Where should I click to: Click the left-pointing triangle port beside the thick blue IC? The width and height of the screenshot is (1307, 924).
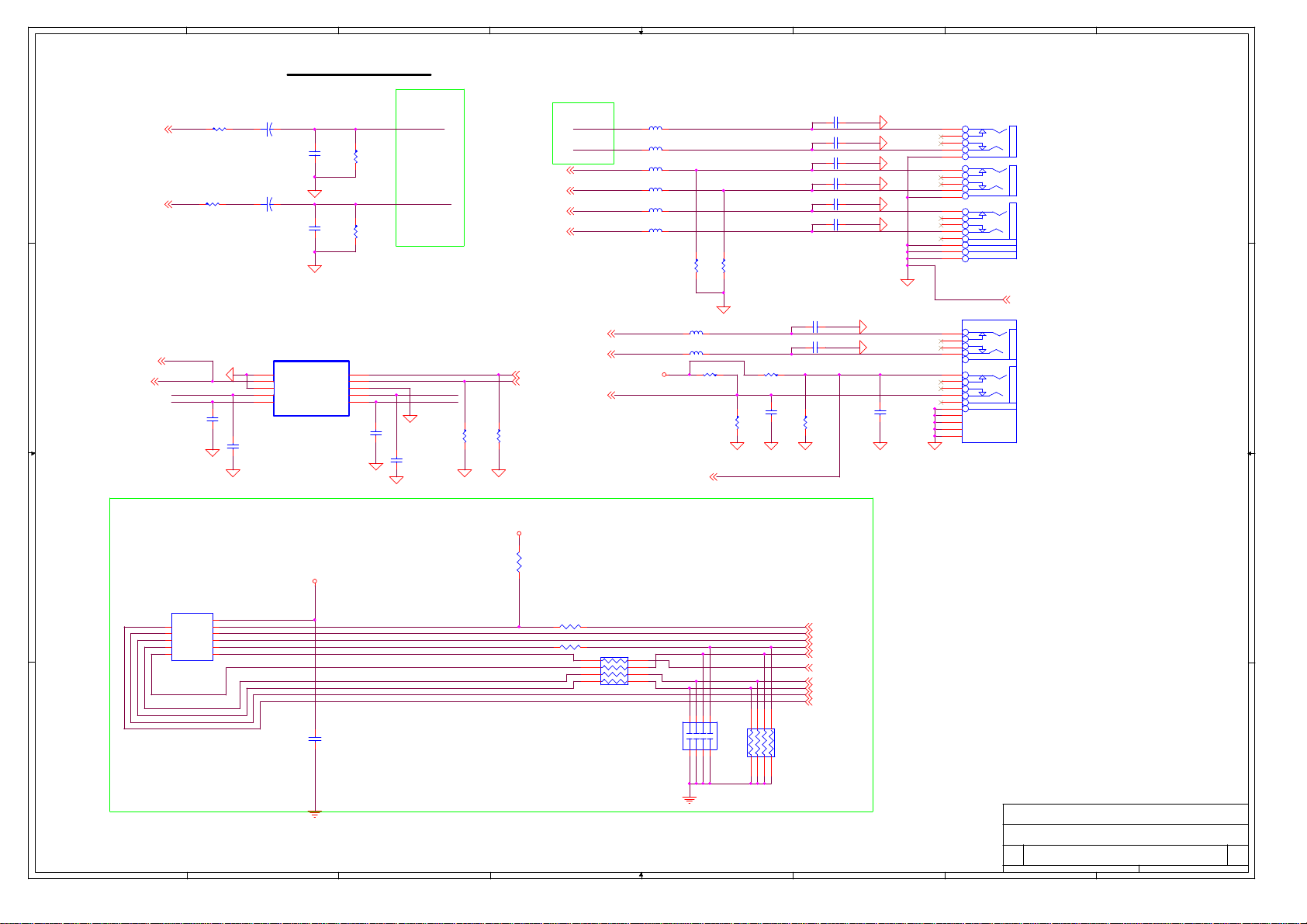click(230, 375)
